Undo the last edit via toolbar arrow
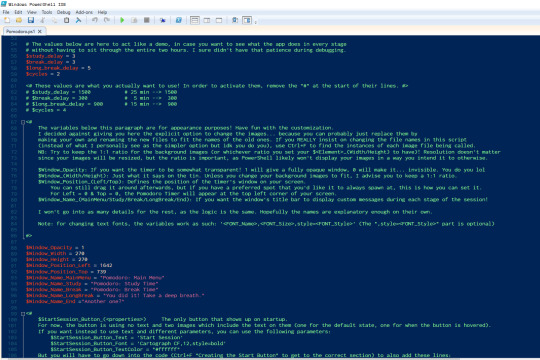540x360 pixels. (x=95, y=20)
